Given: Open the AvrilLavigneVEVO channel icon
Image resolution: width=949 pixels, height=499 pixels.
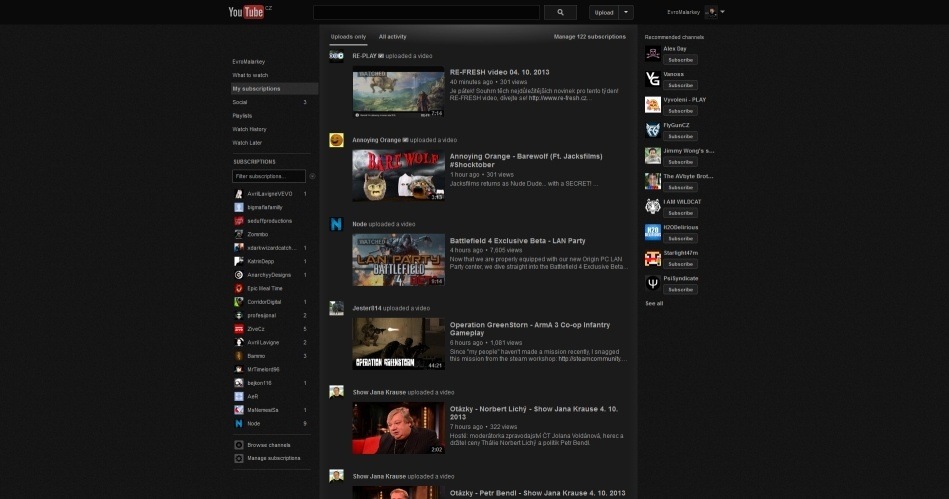Looking at the screenshot, I should [x=238, y=194].
